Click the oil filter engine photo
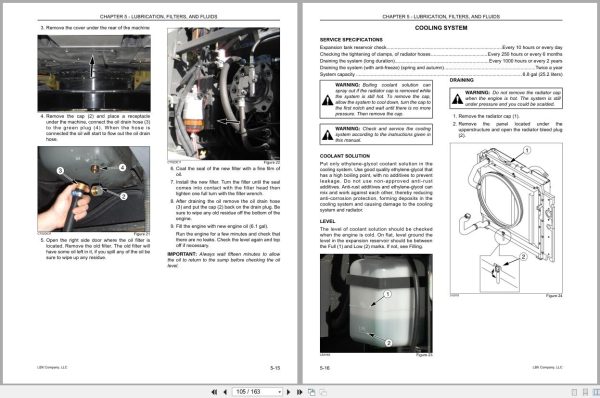600x398 pixels. point(223,94)
